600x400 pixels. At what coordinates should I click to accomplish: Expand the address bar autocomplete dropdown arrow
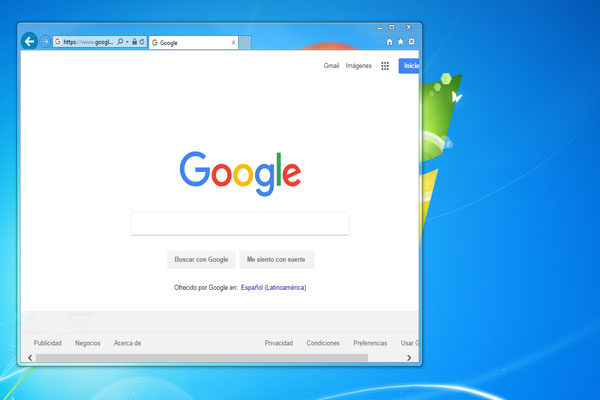pos(127,42)
